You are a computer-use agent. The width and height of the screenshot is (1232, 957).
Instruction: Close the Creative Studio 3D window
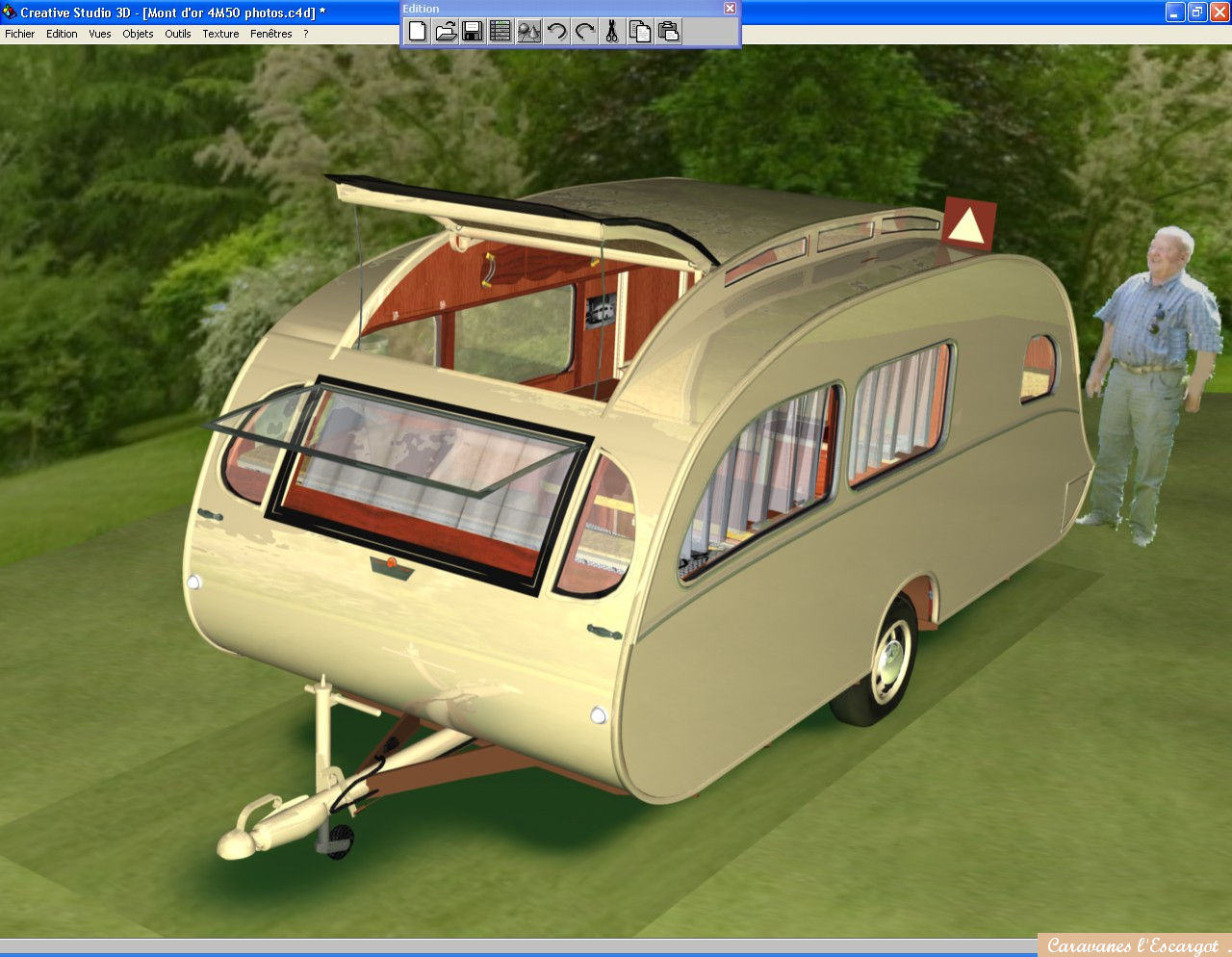click(1219, 13)
